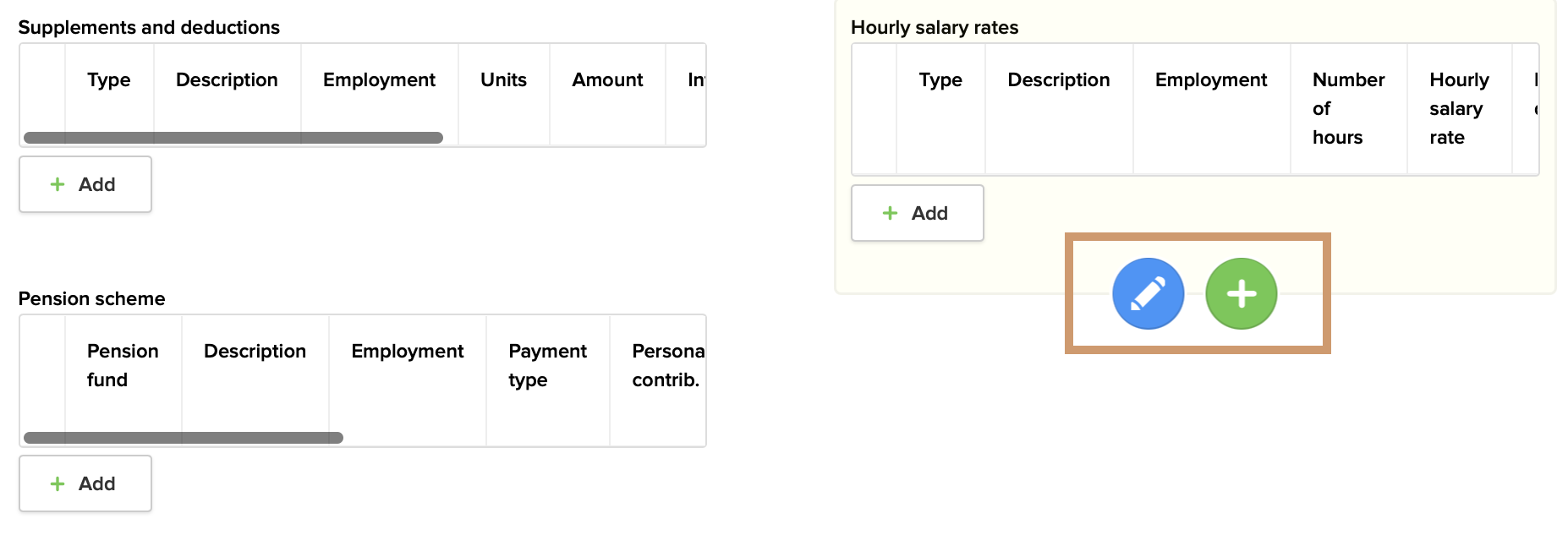Click the Supplements and deductions horizontal scrollbar
The height and width of the screenshot is (546, 1568).
233,138
